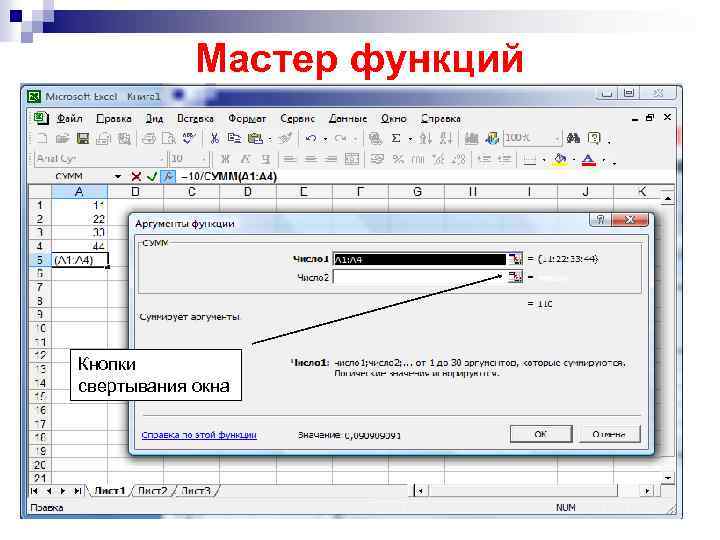Click the Format Painter brush icon
The image size is (720, 540).
coord(286,138)
